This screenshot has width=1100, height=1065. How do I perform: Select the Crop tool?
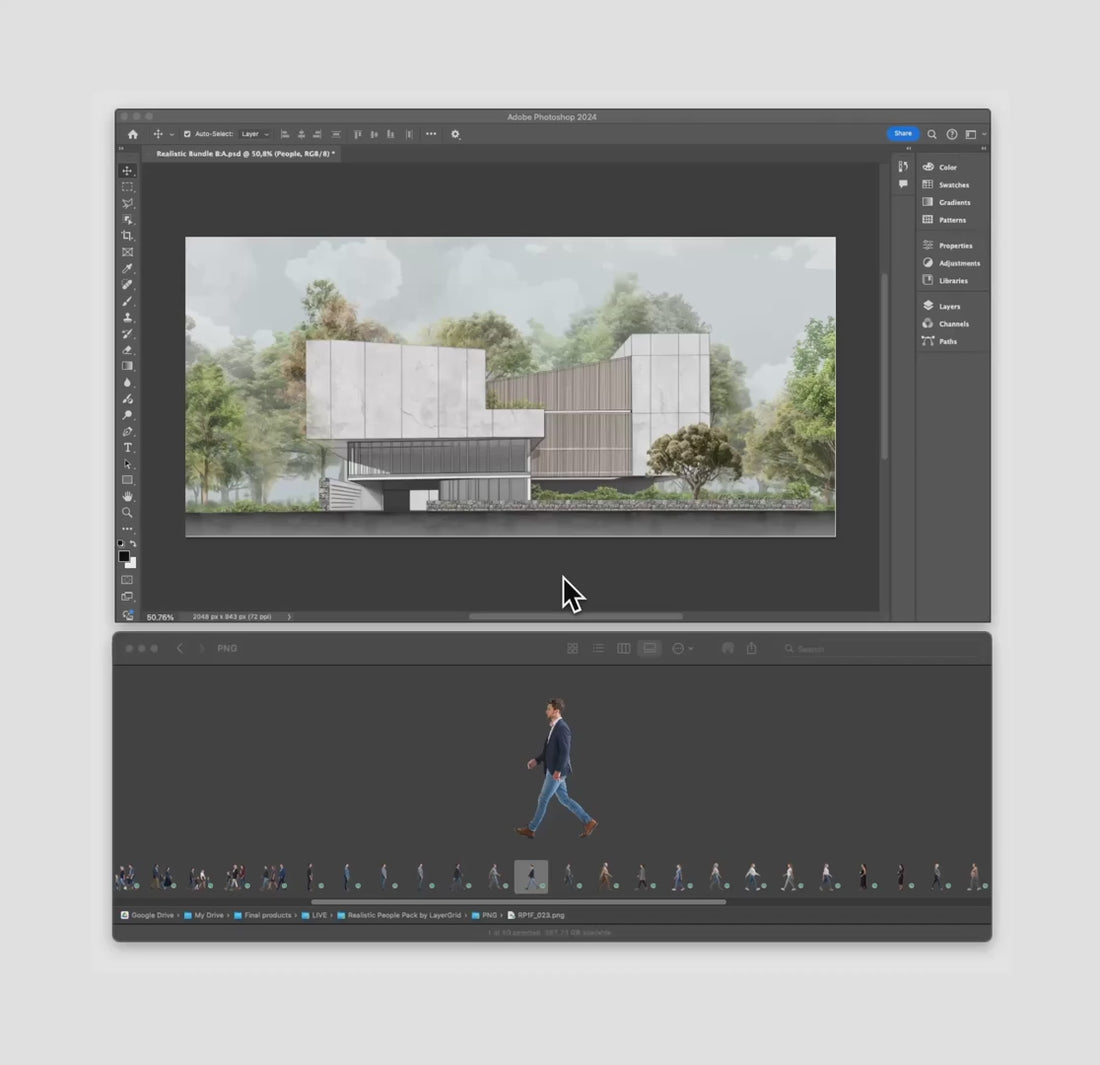127,236
